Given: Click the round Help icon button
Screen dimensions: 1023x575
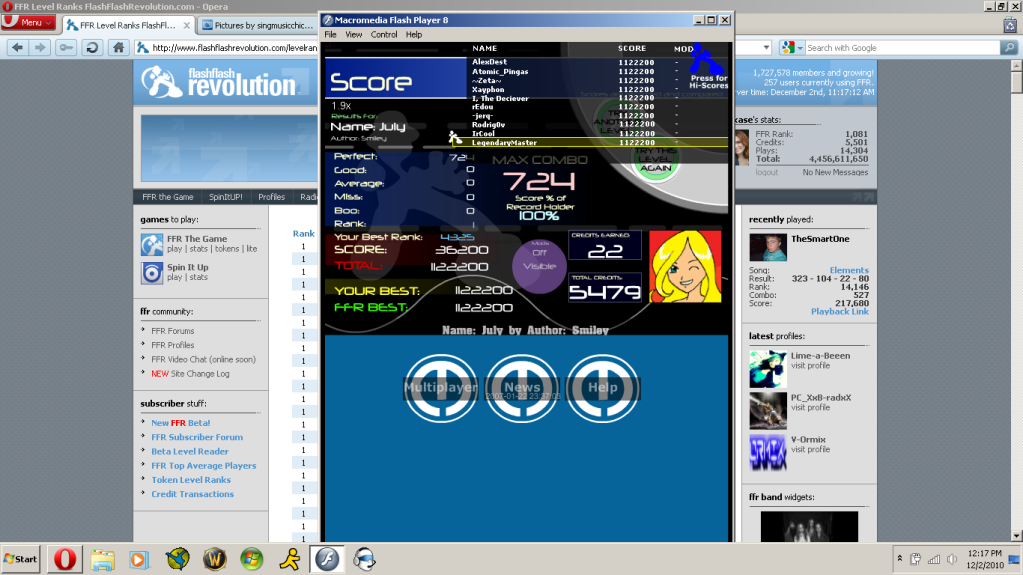Looking at the screenshot, I should point(603,388).
